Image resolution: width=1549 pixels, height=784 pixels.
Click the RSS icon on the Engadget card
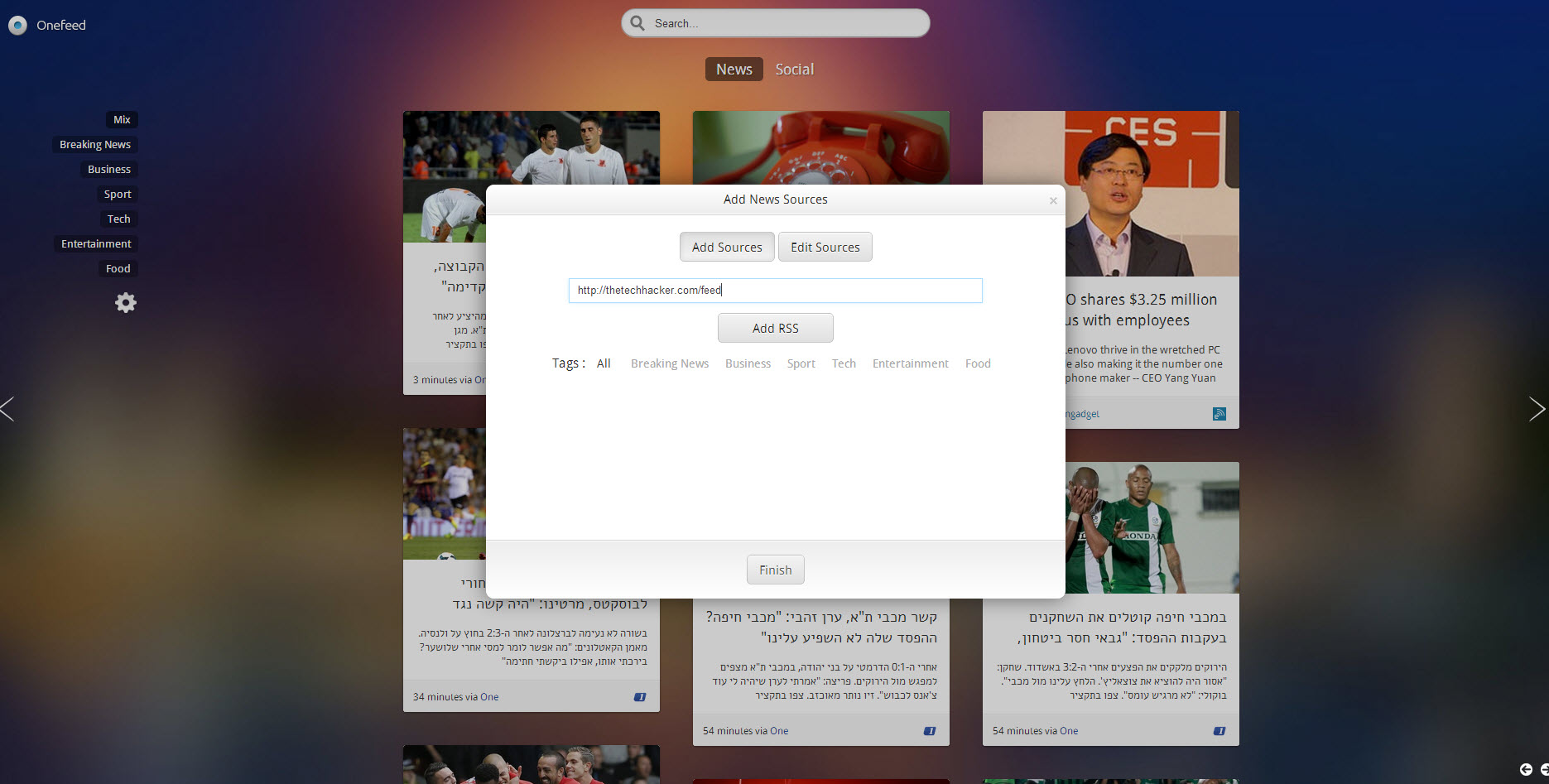pos(1219,414)
